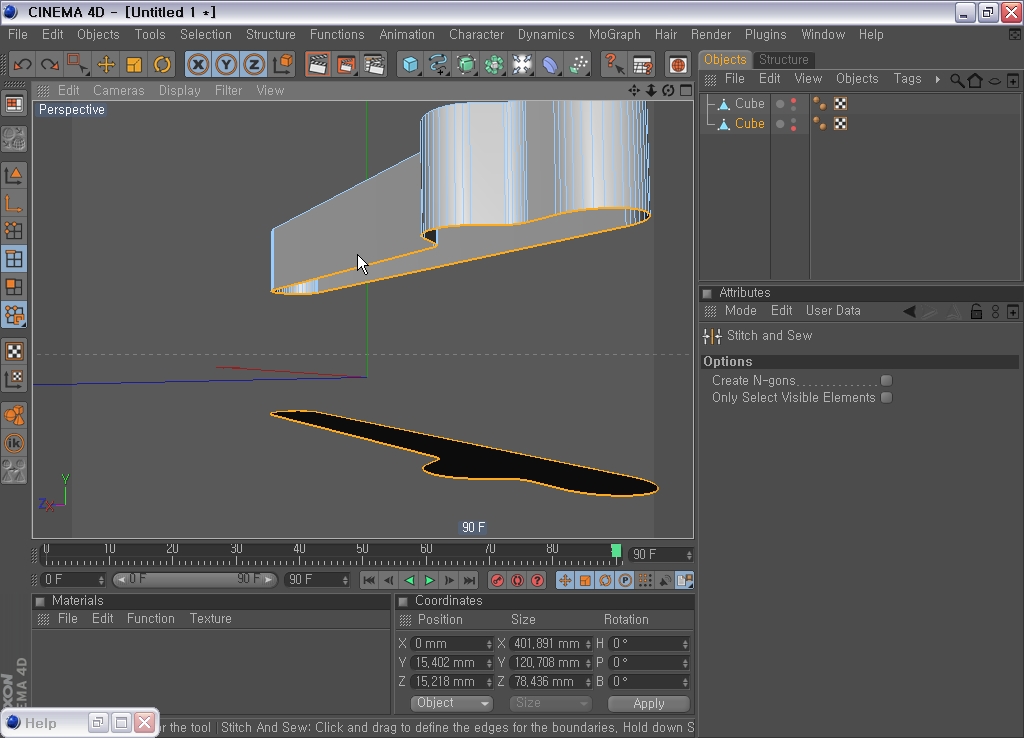The height and width of the screenshot is (738, 1024).
Task: Click the 0 F to 90 F range bar
Action: [x=195, y=579]
